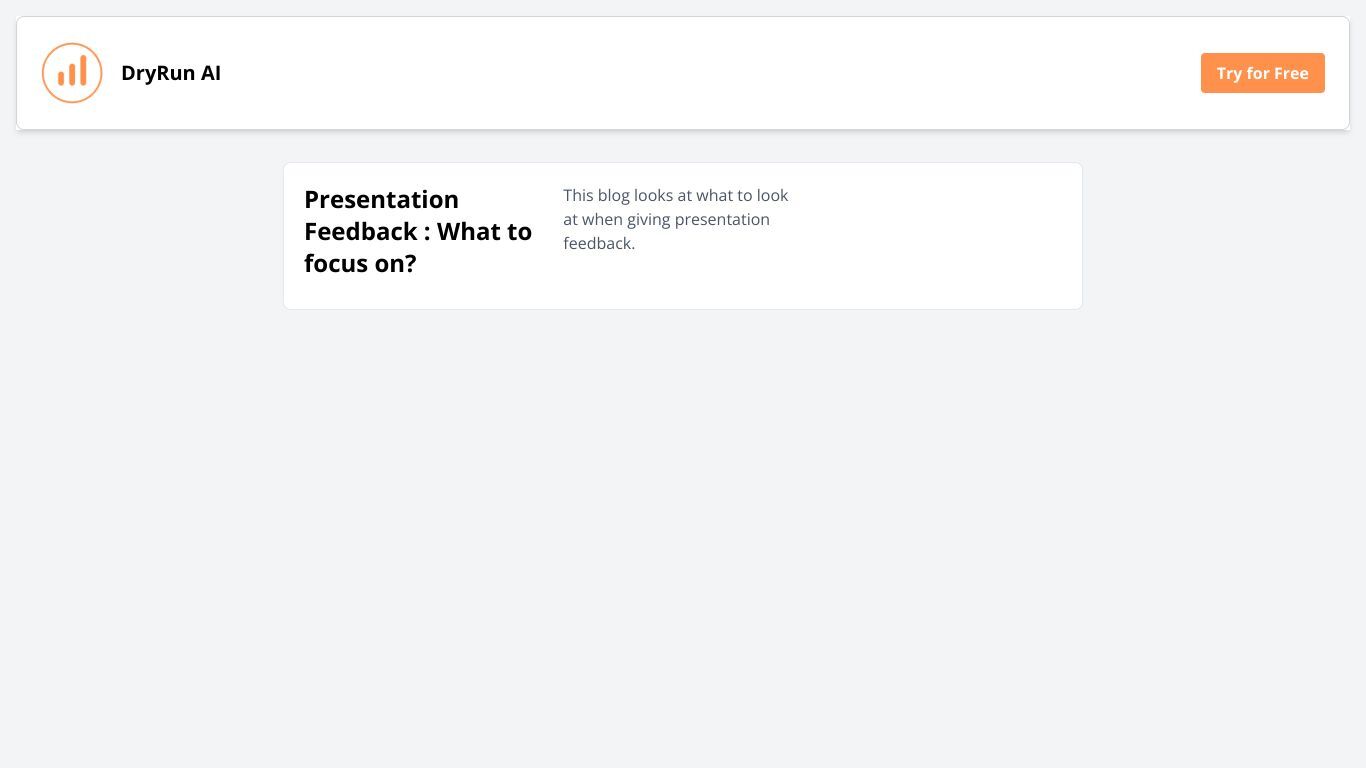Click the "AI" text in header brand
This screenshot has height=768, width=1366.
point(211,73)
